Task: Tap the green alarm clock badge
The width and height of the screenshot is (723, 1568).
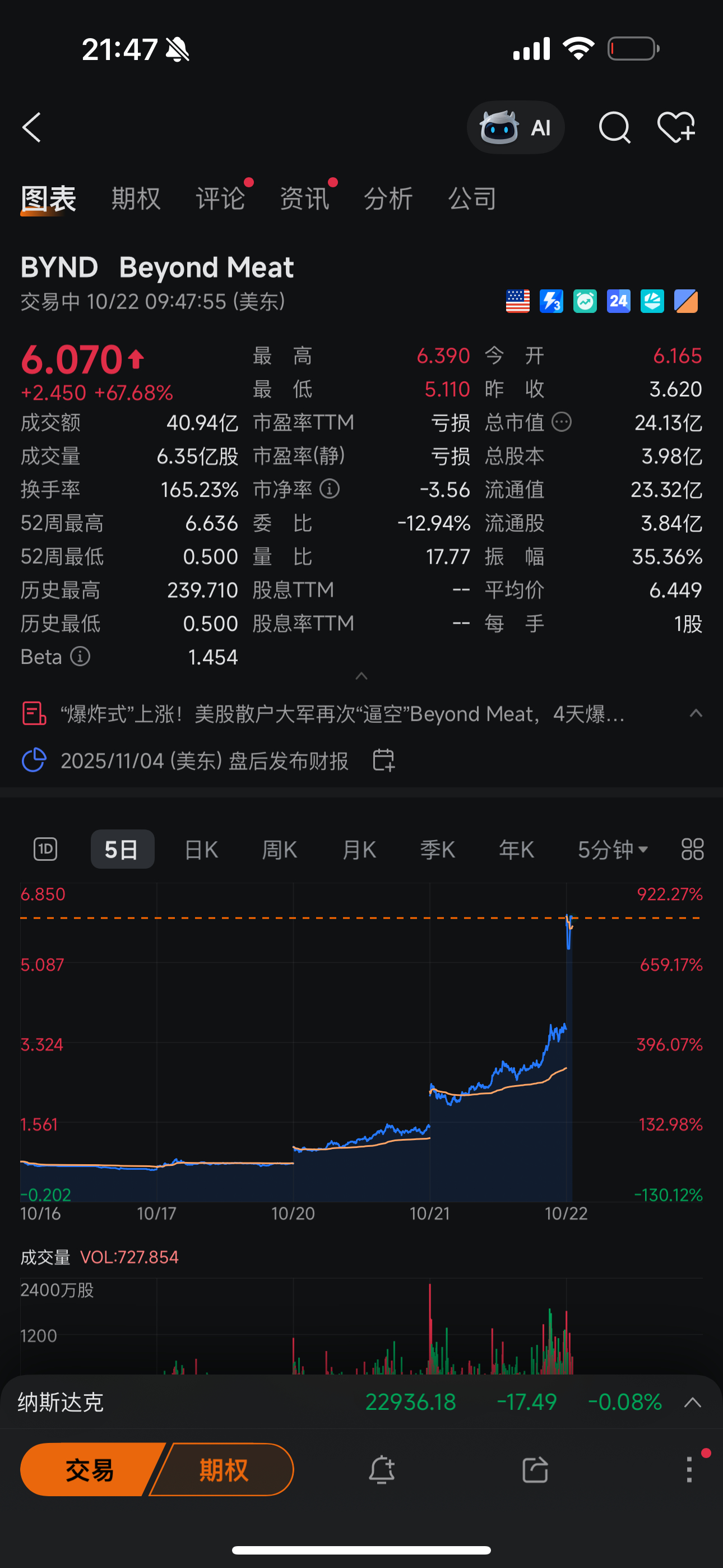Action: (x=585, y=301)
